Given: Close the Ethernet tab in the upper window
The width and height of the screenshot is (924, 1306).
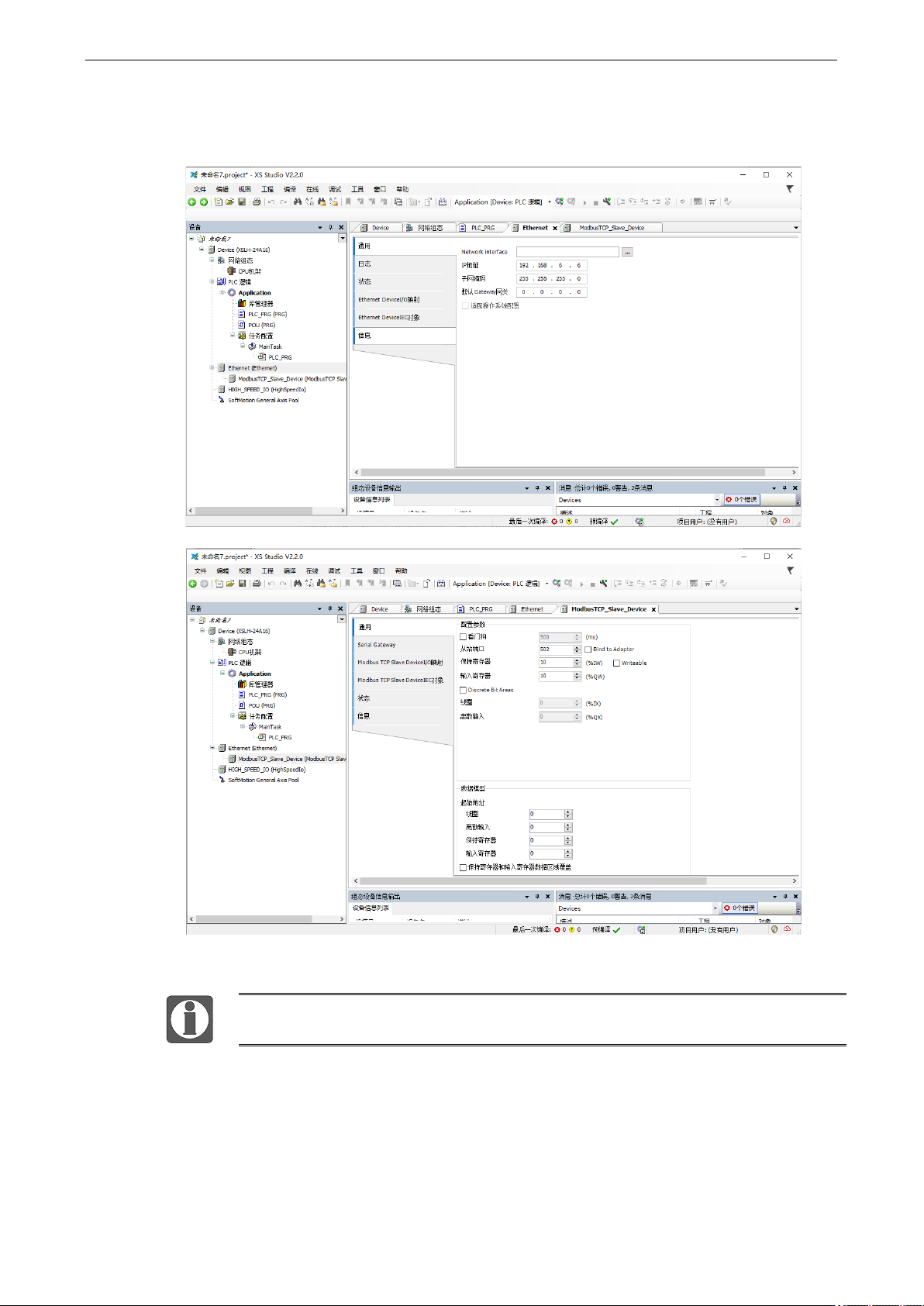Looking at the screenshot, I should click(555, 228).
